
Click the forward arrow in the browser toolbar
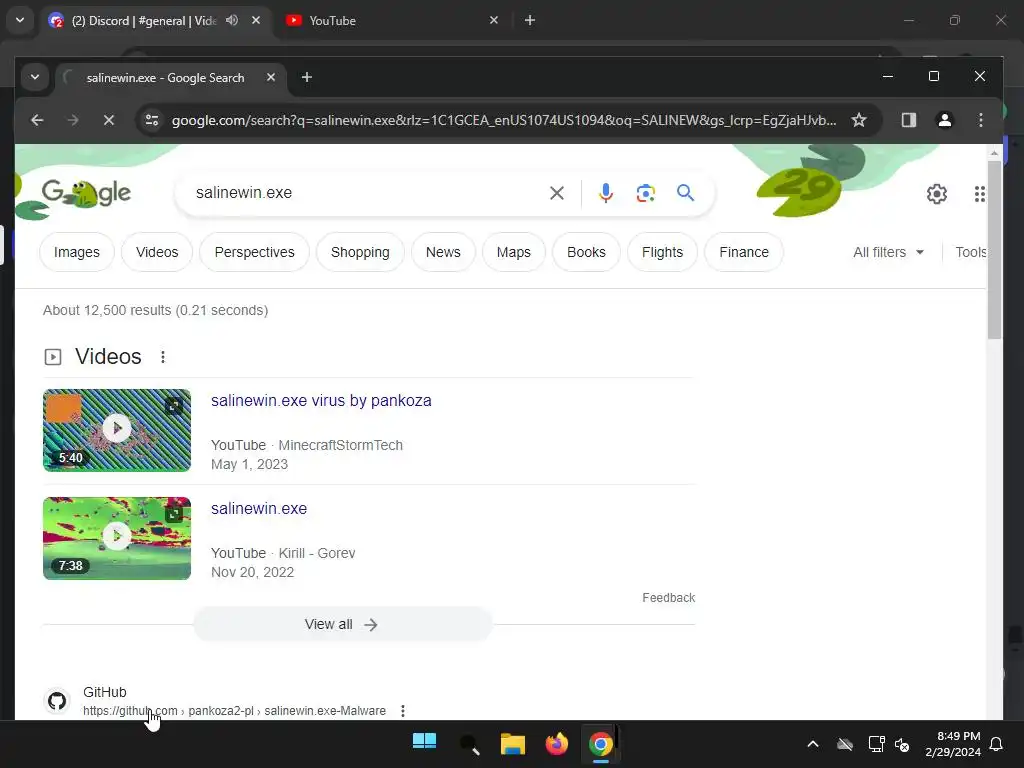(73, 120)
